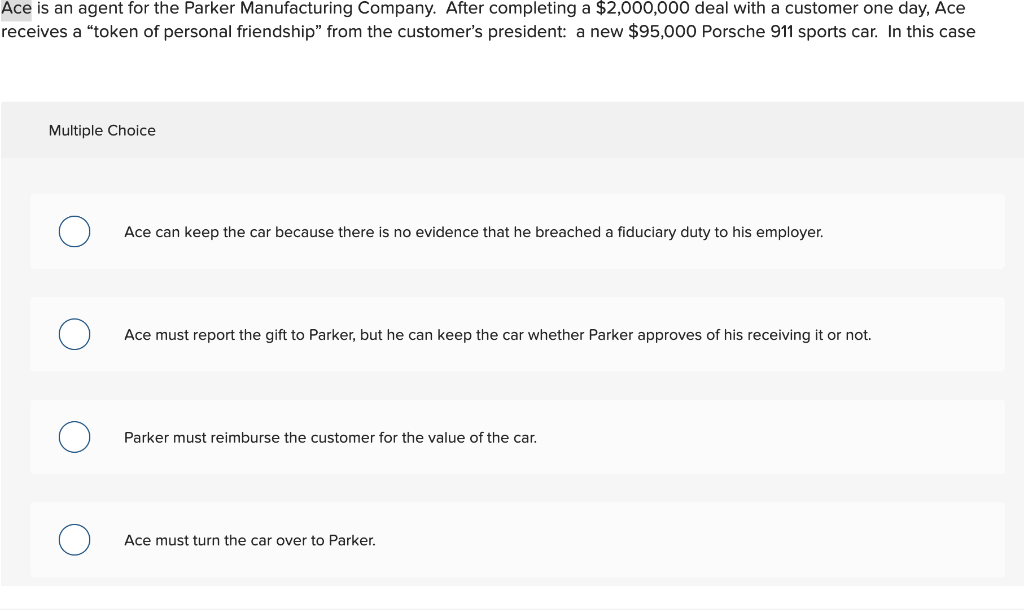Select the Parker must reimburse customer radio button
This screenshot has height=612, width=1024.
click(74, 437)
